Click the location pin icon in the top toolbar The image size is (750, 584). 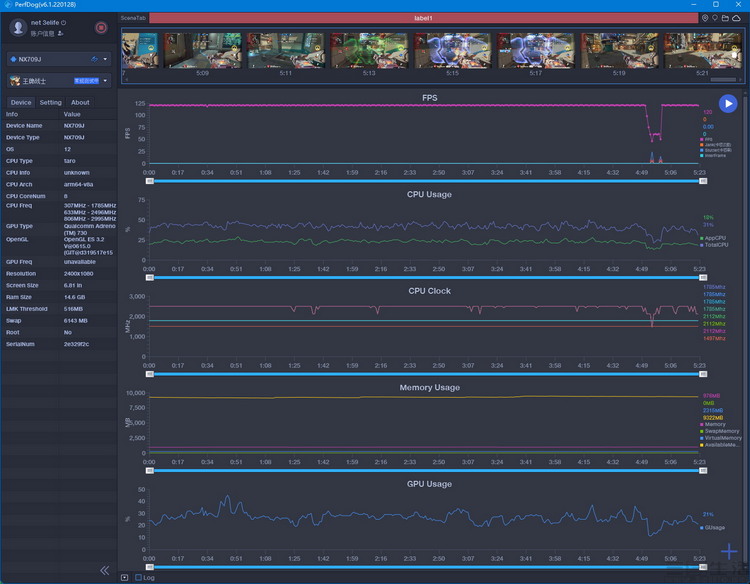point(705,18)
